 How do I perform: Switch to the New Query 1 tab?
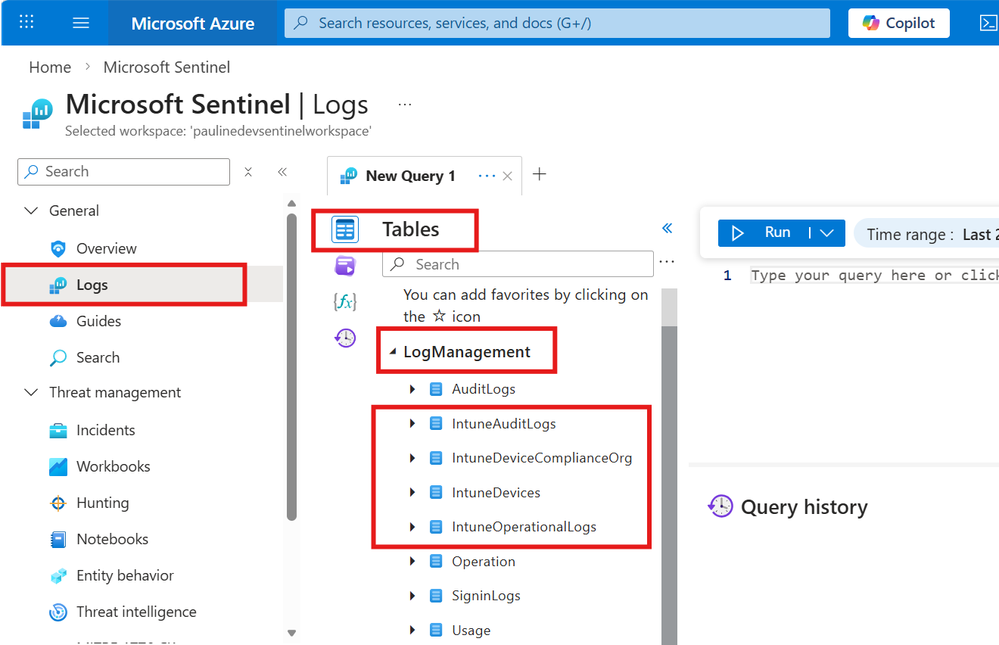(x=410, y=176)
